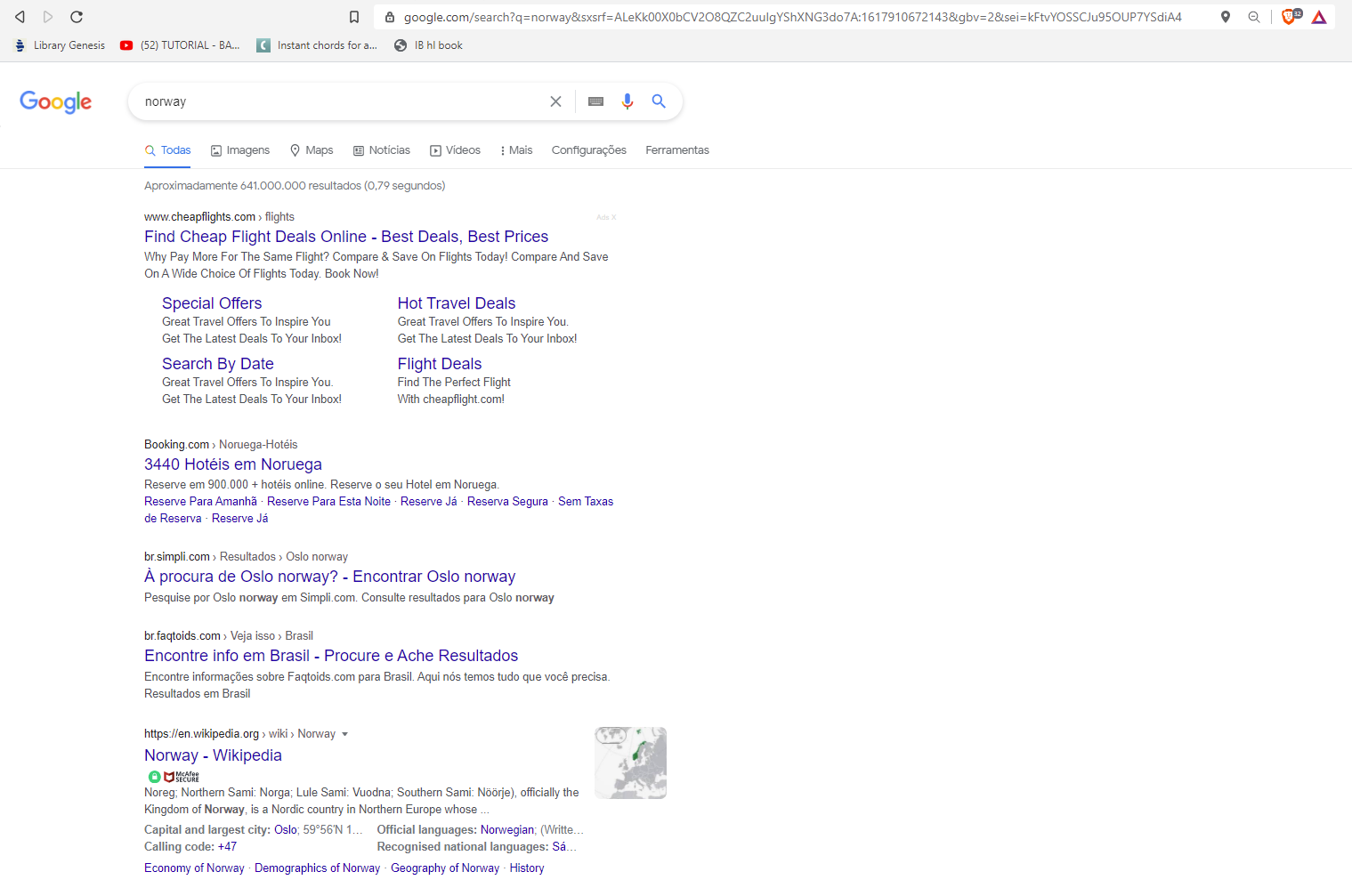
Task: Open the Brave Rewards triangle icon
Action: 1319,17
